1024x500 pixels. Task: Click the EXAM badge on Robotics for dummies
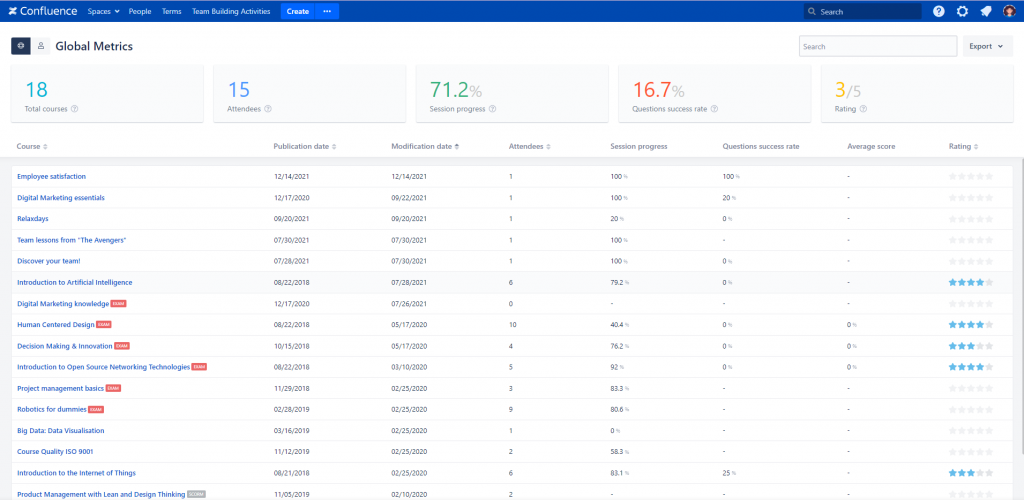(x=96, y=409)
